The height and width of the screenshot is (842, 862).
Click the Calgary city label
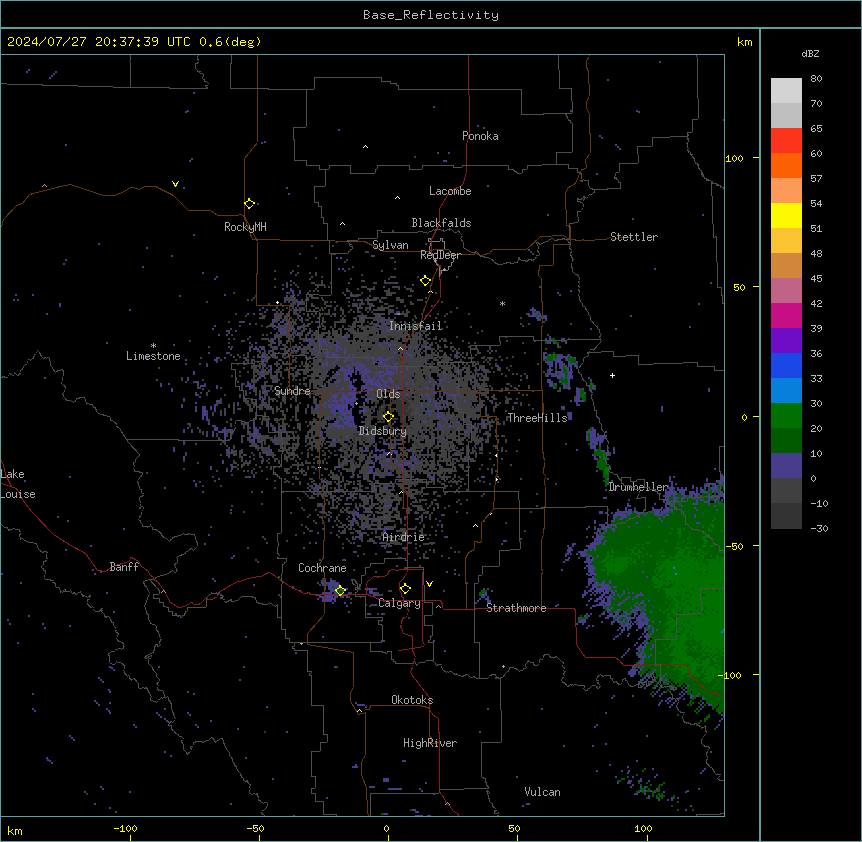pyautogui.click(x=399, y=603)
